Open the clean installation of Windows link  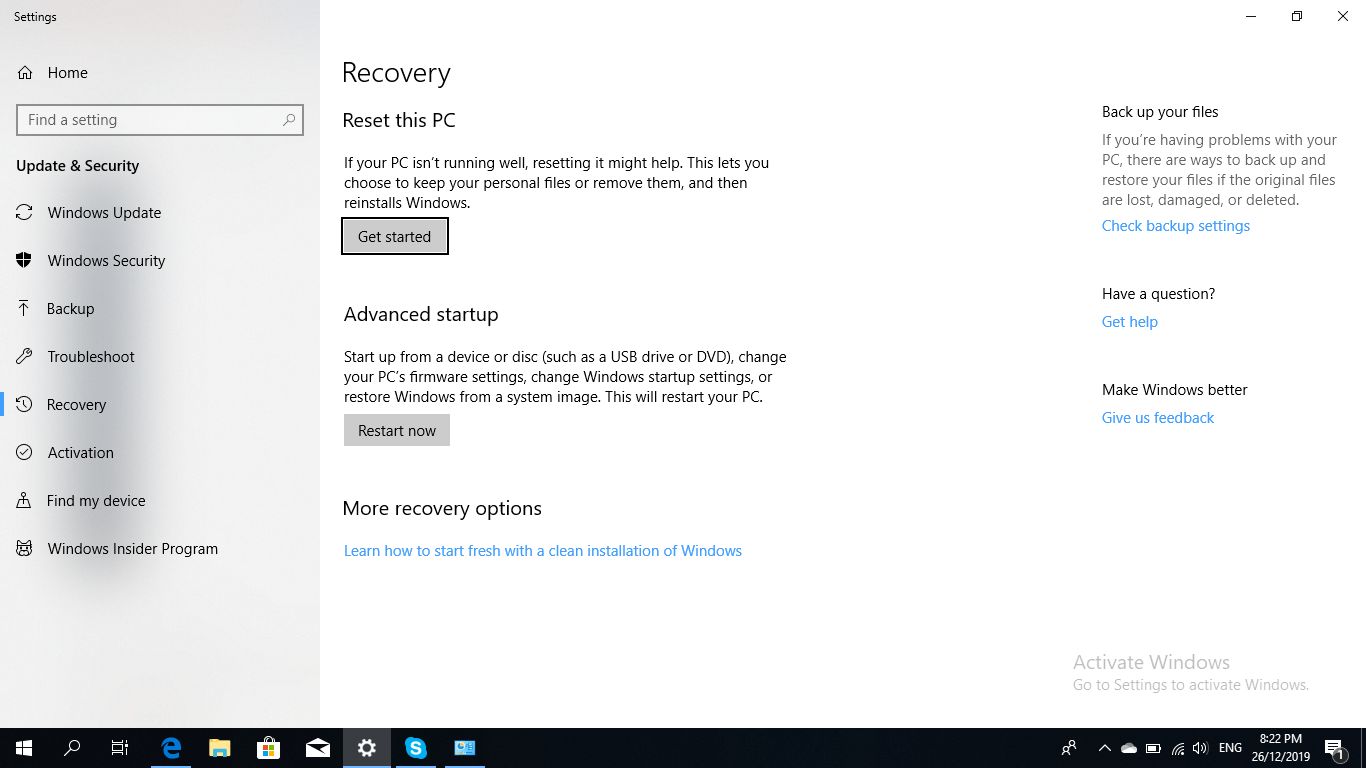coord(543,551)
